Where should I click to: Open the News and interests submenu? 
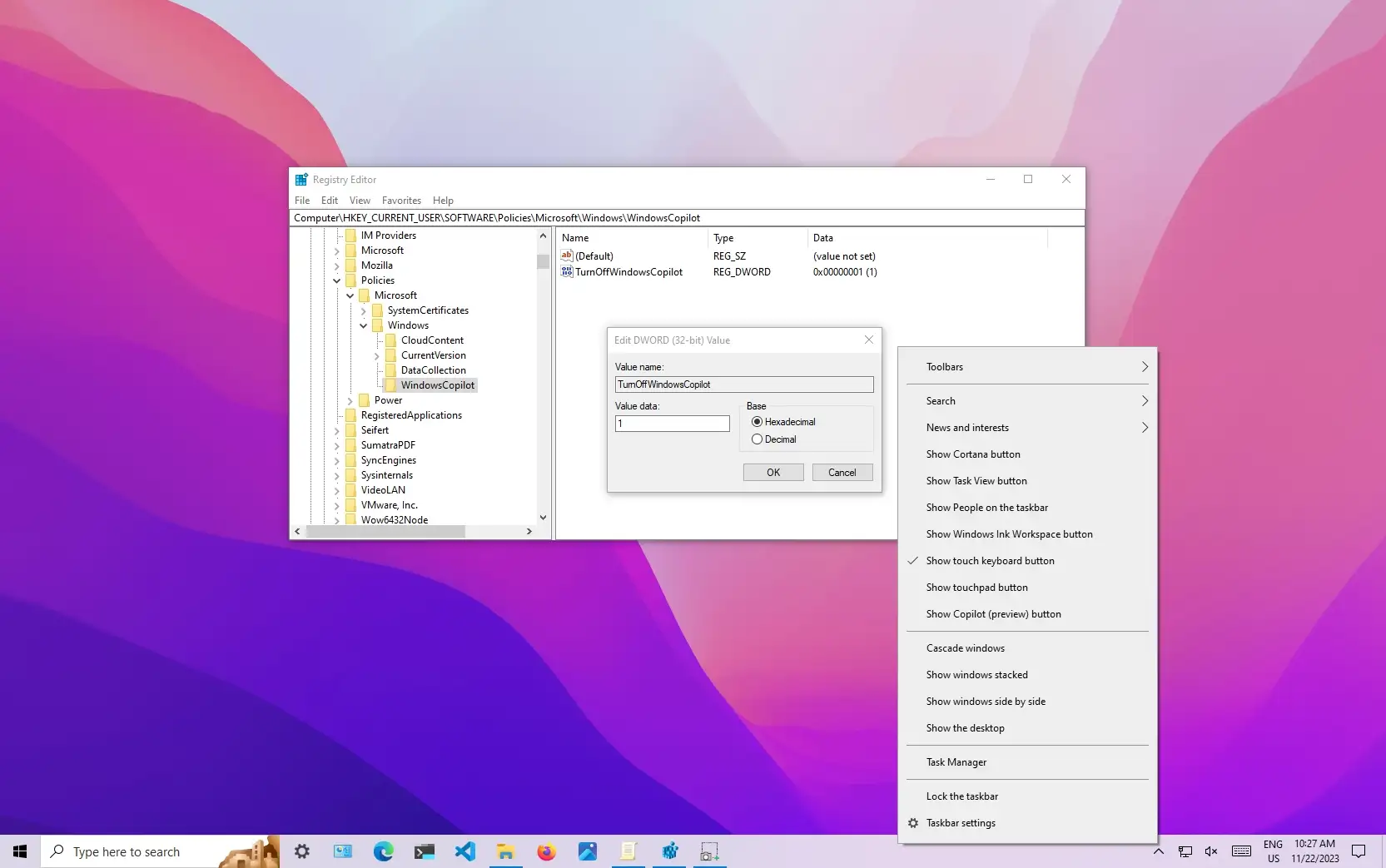[1027, 428]
